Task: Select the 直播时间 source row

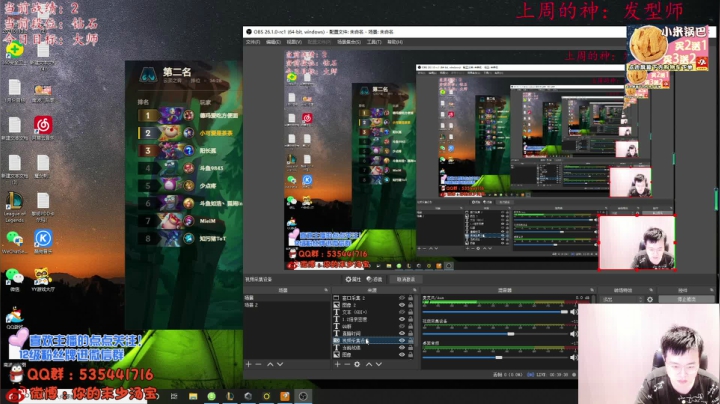Action: 373,333
